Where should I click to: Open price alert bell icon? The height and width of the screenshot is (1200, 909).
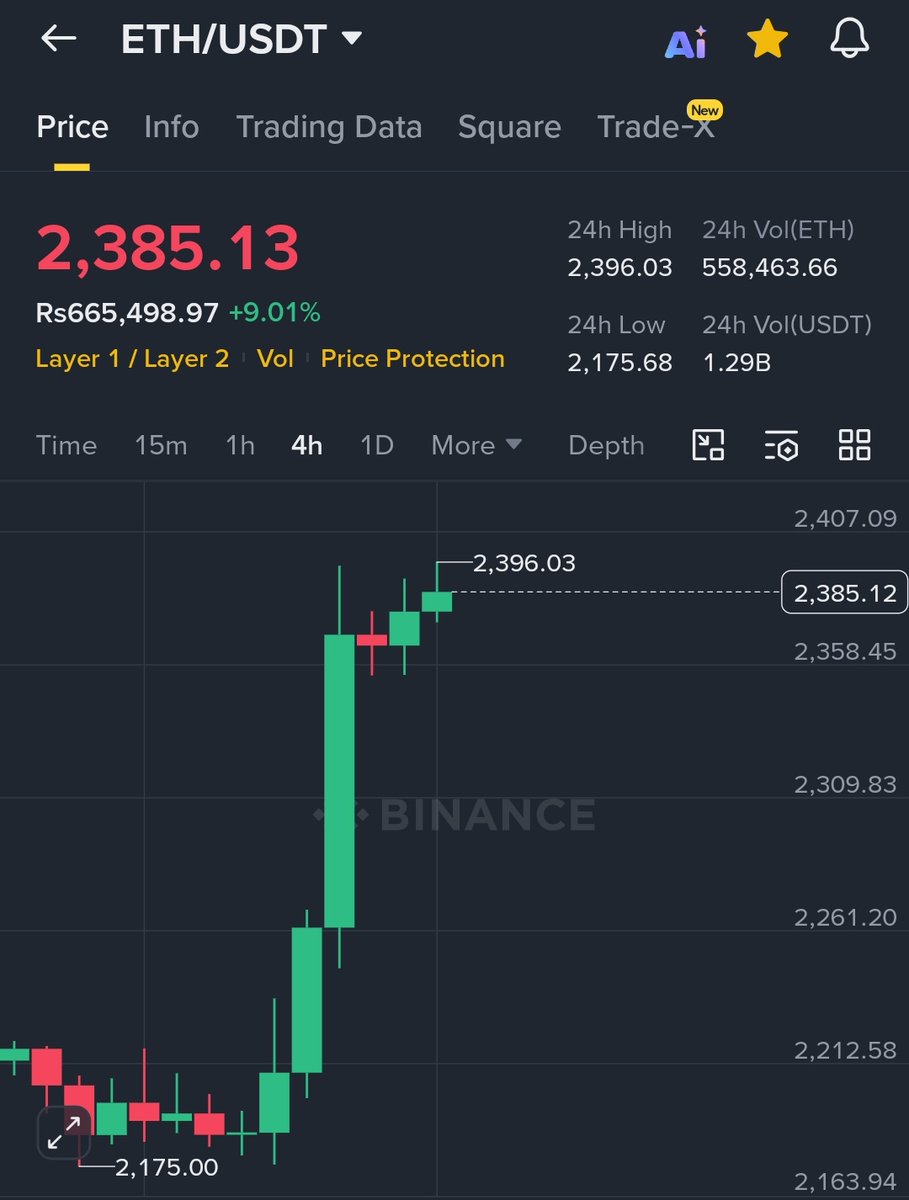point(851,40)
